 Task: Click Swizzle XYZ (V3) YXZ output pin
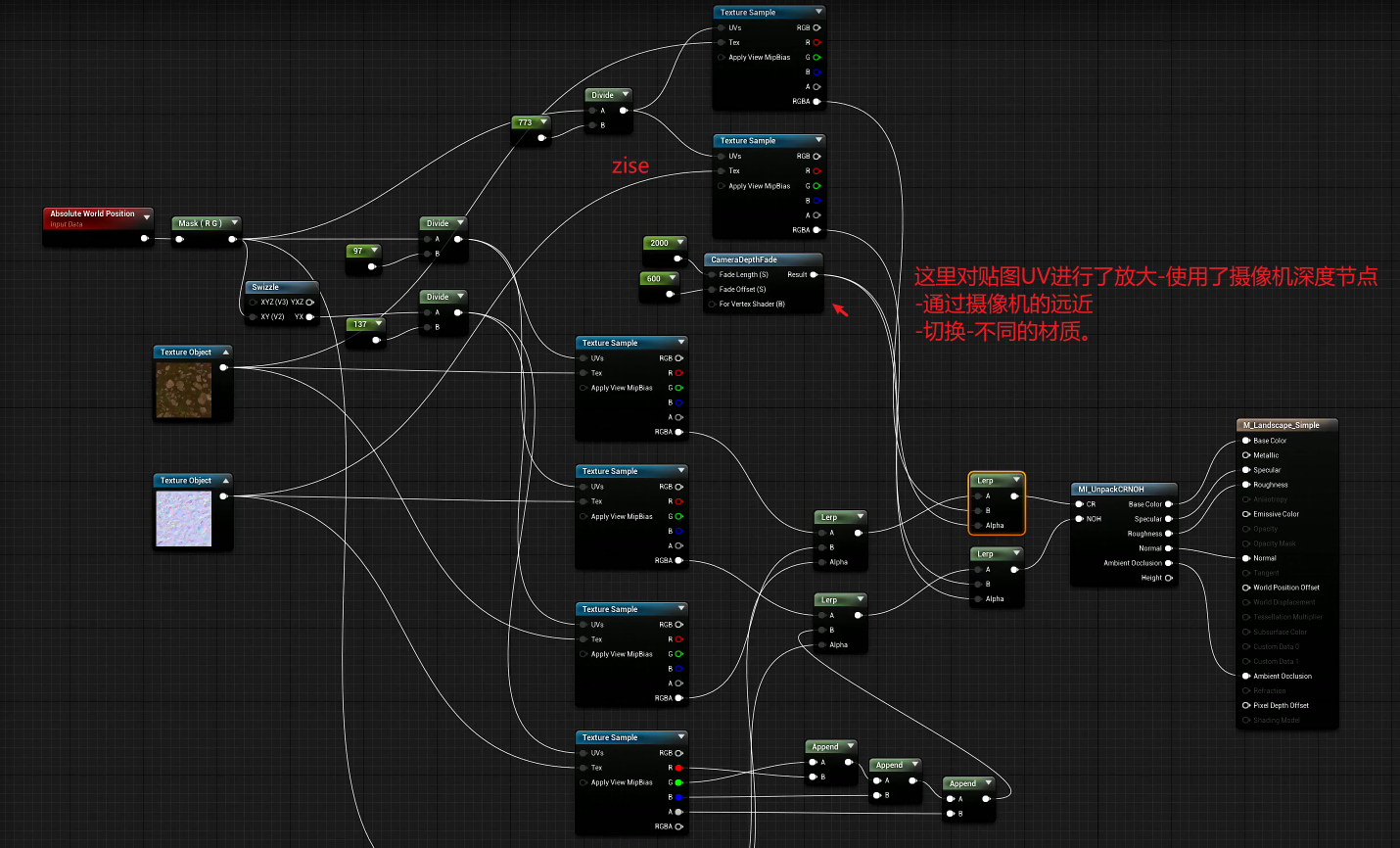(x=309, y=302)
